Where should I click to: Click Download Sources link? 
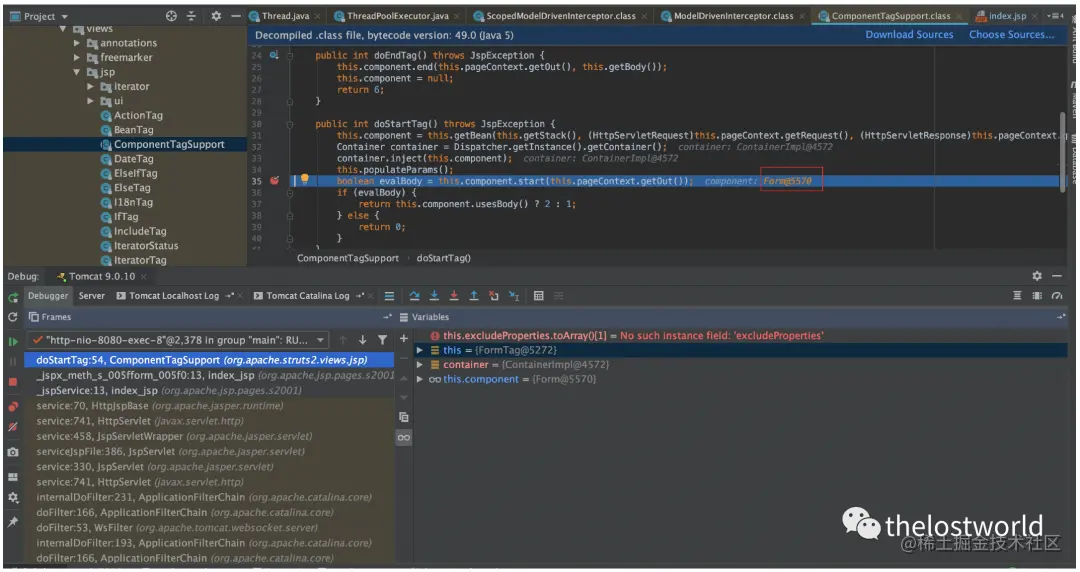[x=909, y=34]
